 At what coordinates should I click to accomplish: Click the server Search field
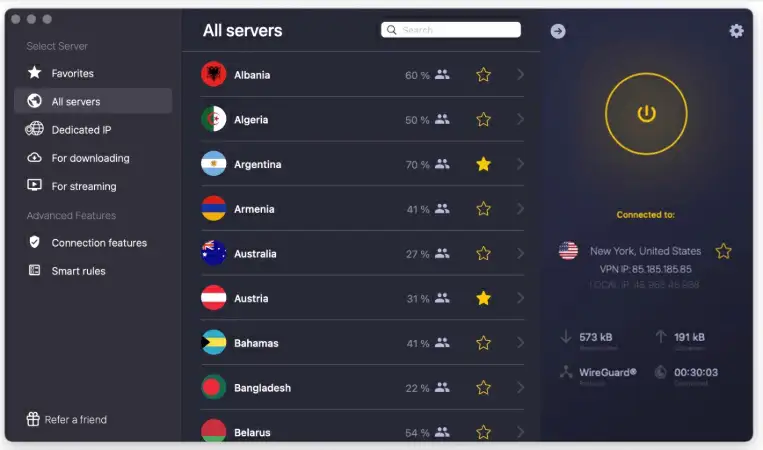[451, 30]
